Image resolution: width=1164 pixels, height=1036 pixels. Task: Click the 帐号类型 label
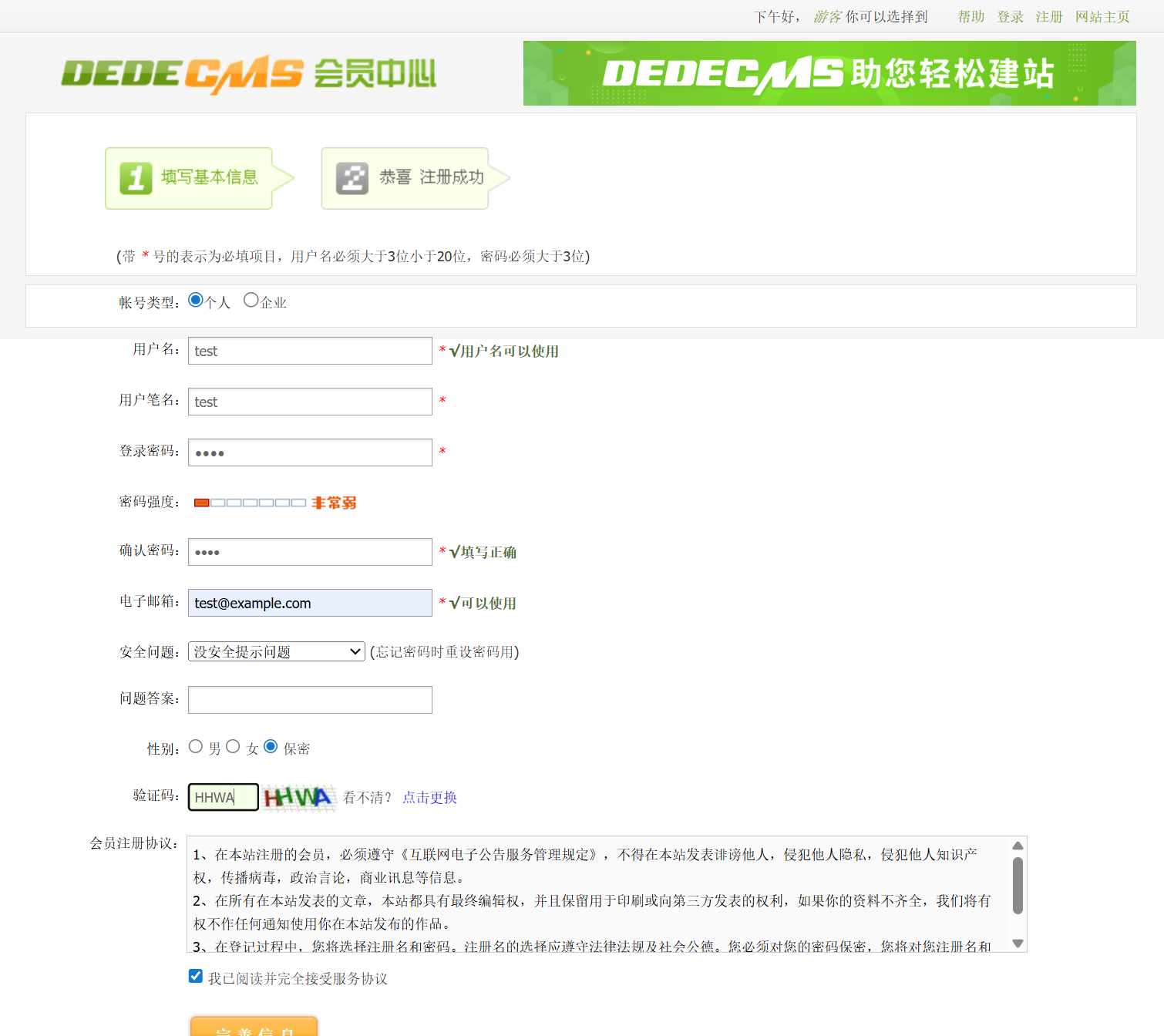[x=149, y=302]
